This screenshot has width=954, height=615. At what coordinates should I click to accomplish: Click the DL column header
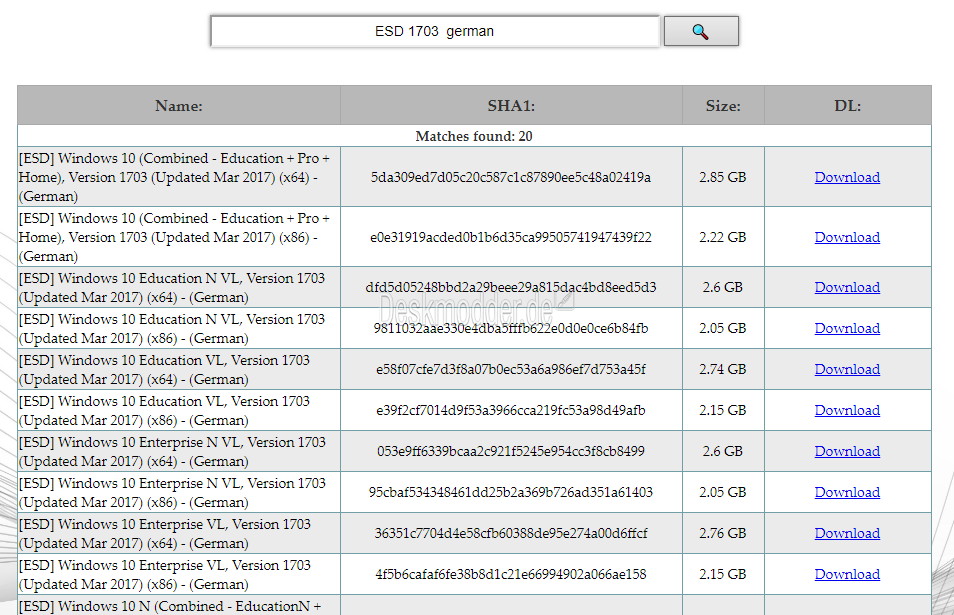(848, 105)
